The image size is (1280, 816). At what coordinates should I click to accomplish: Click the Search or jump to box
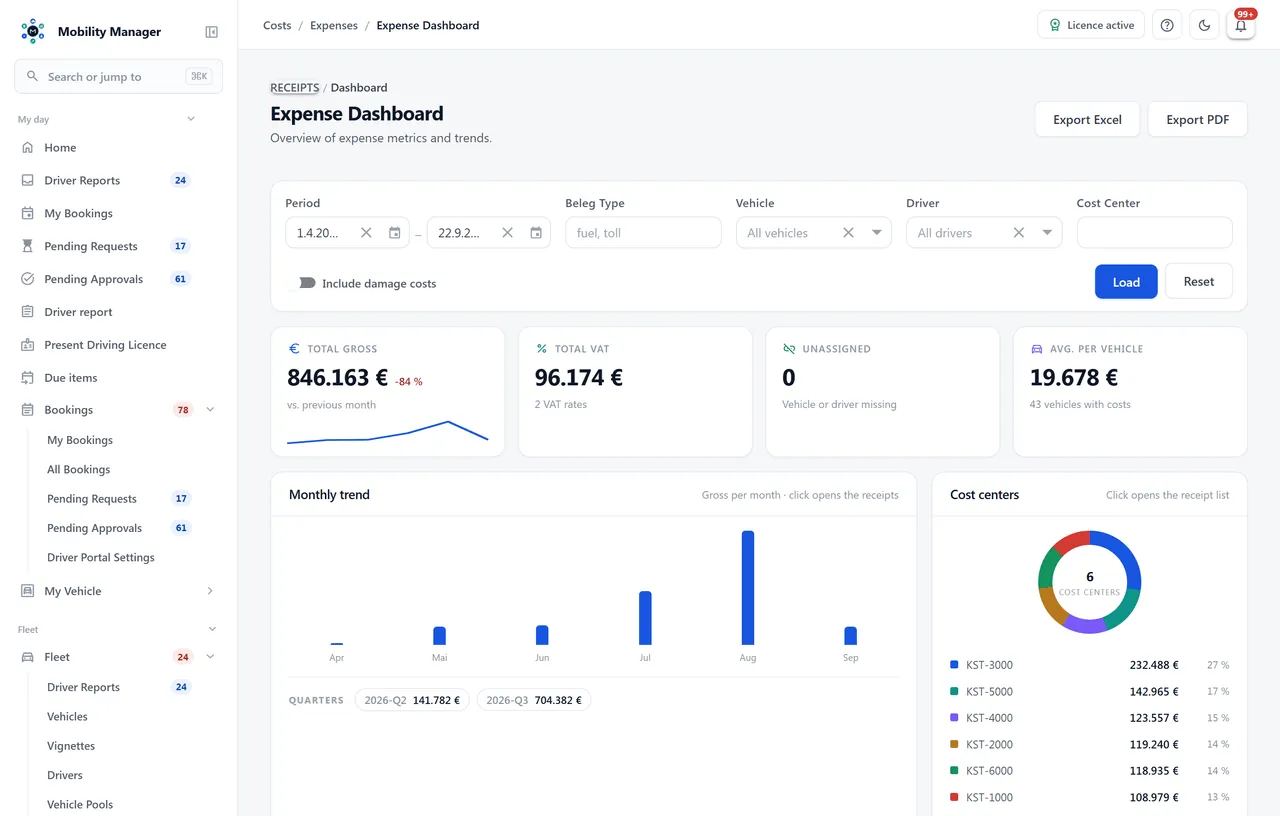tap(118, 76)
